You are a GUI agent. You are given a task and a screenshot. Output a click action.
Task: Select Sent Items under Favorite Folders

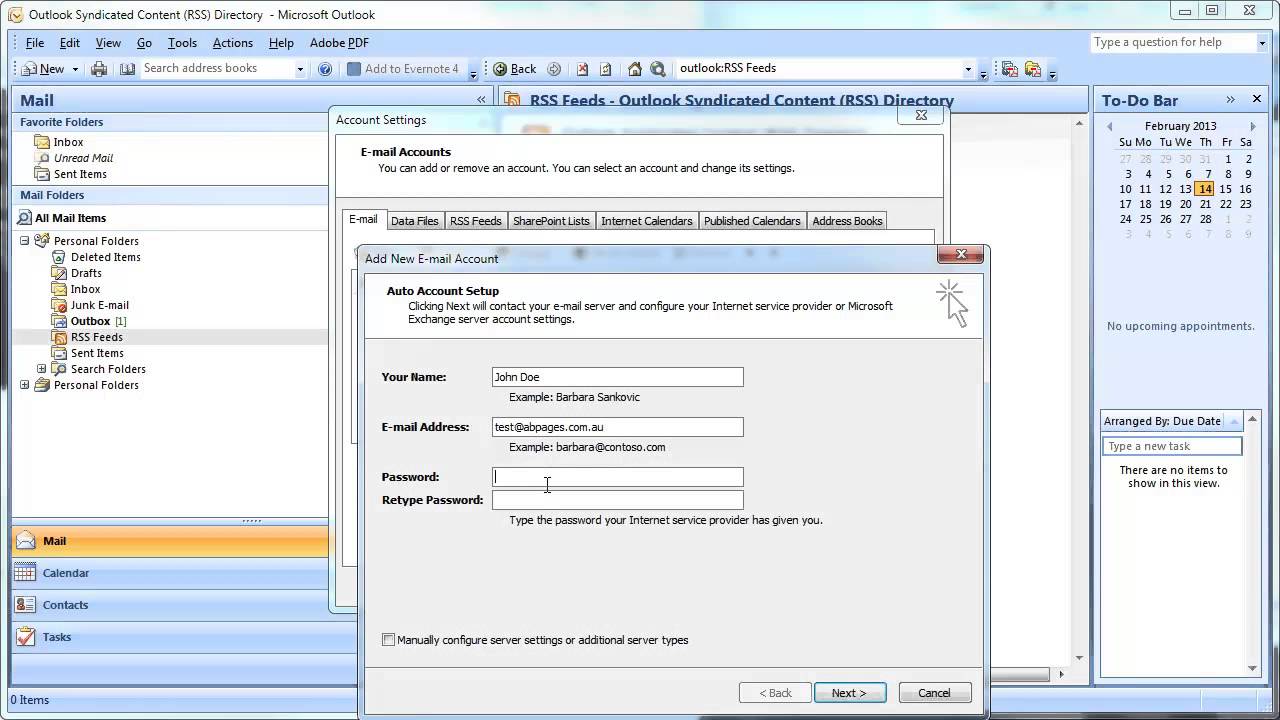click(x=80, y=174)
